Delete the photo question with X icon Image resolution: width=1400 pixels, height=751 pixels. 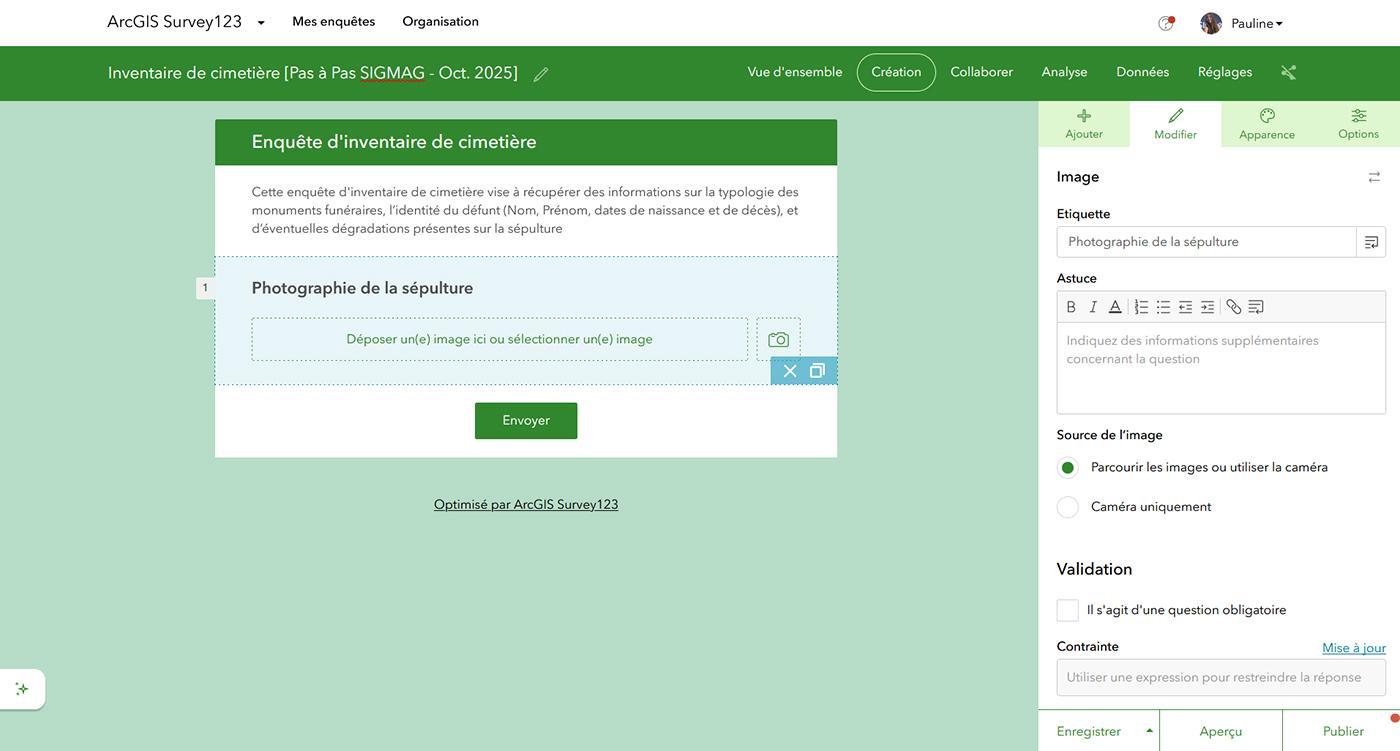point(790,371)
